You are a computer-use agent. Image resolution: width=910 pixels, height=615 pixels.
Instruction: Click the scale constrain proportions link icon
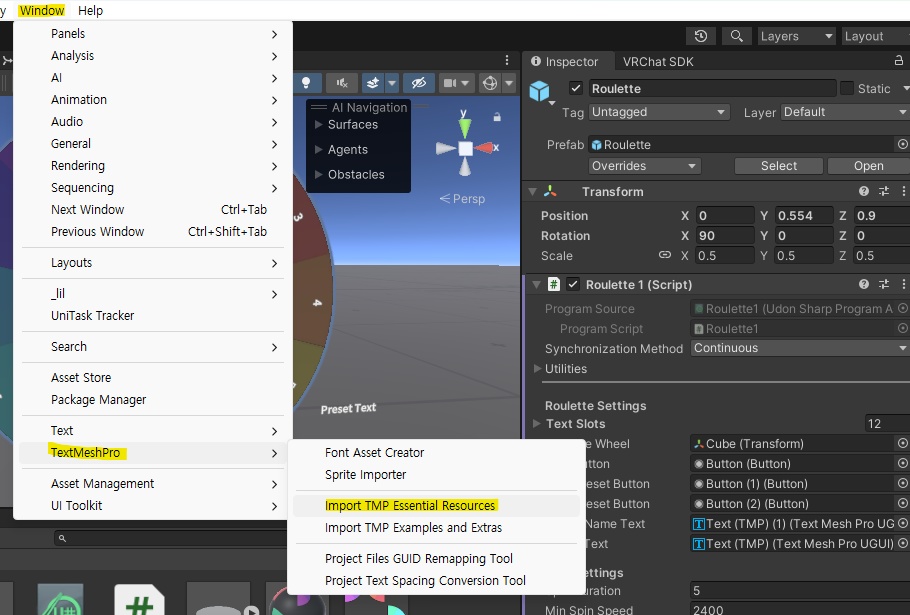[664, 256]
